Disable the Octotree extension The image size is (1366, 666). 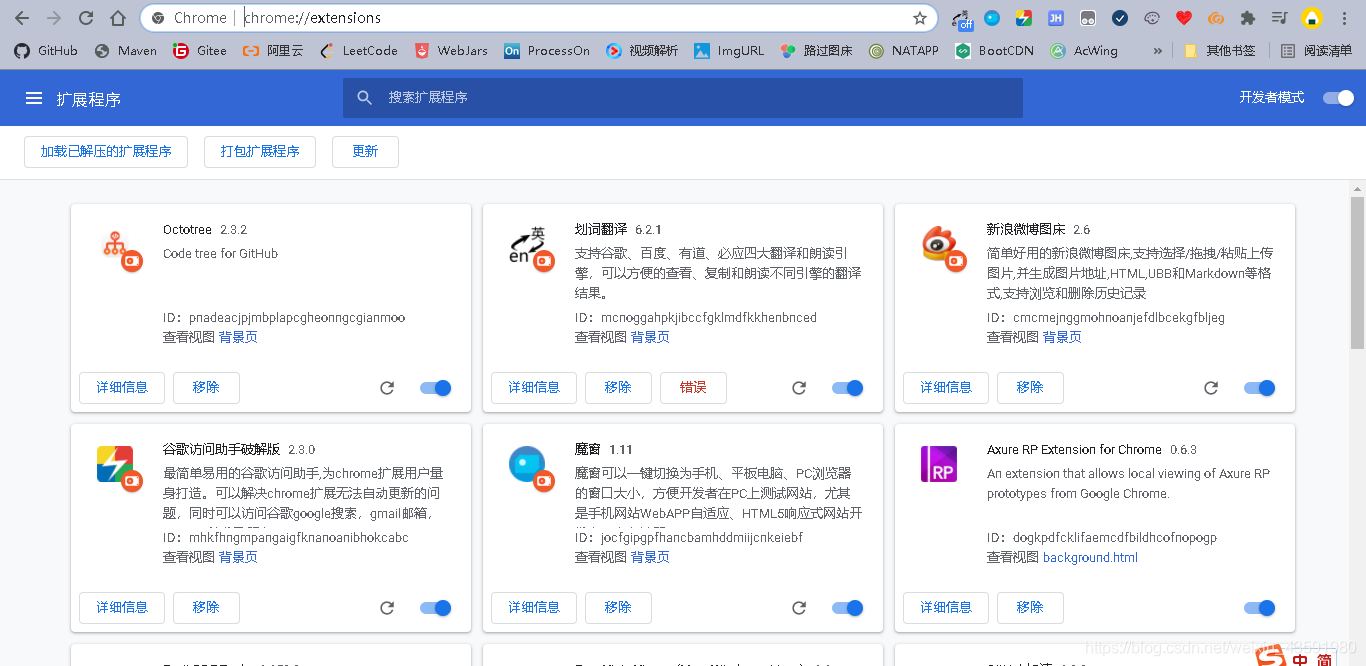436,388
